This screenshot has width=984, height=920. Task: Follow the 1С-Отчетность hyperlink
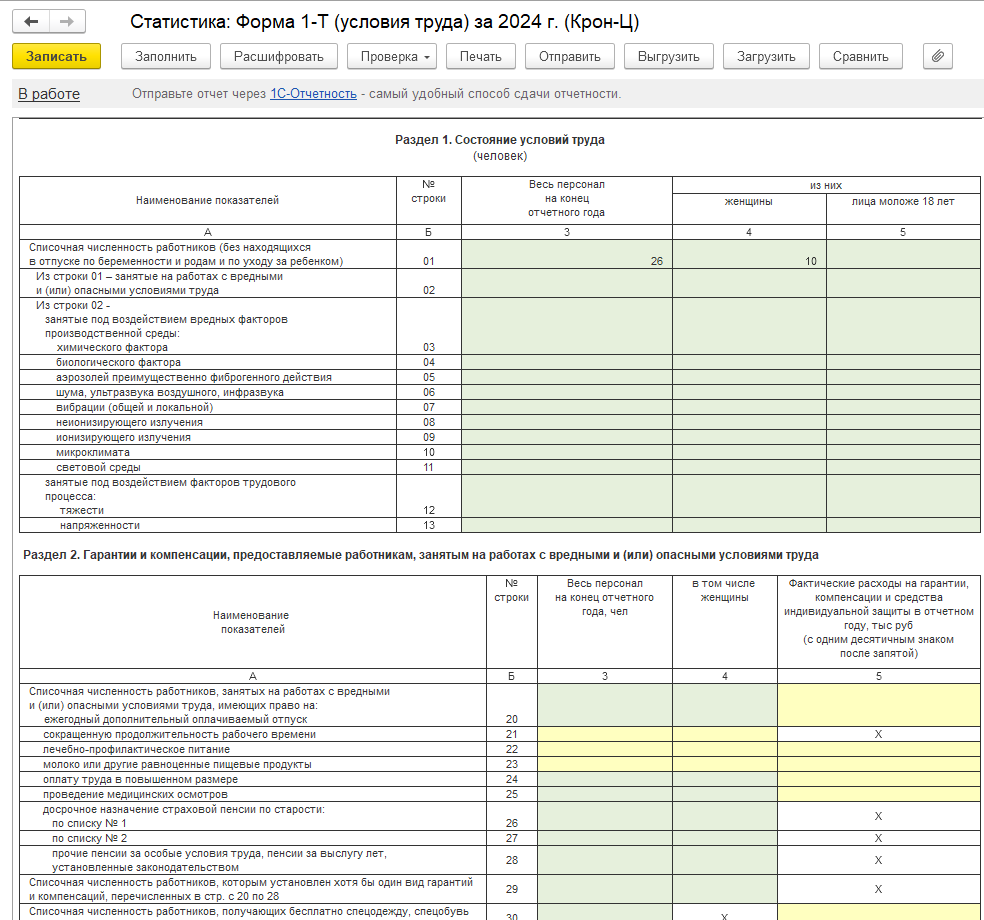313,94
